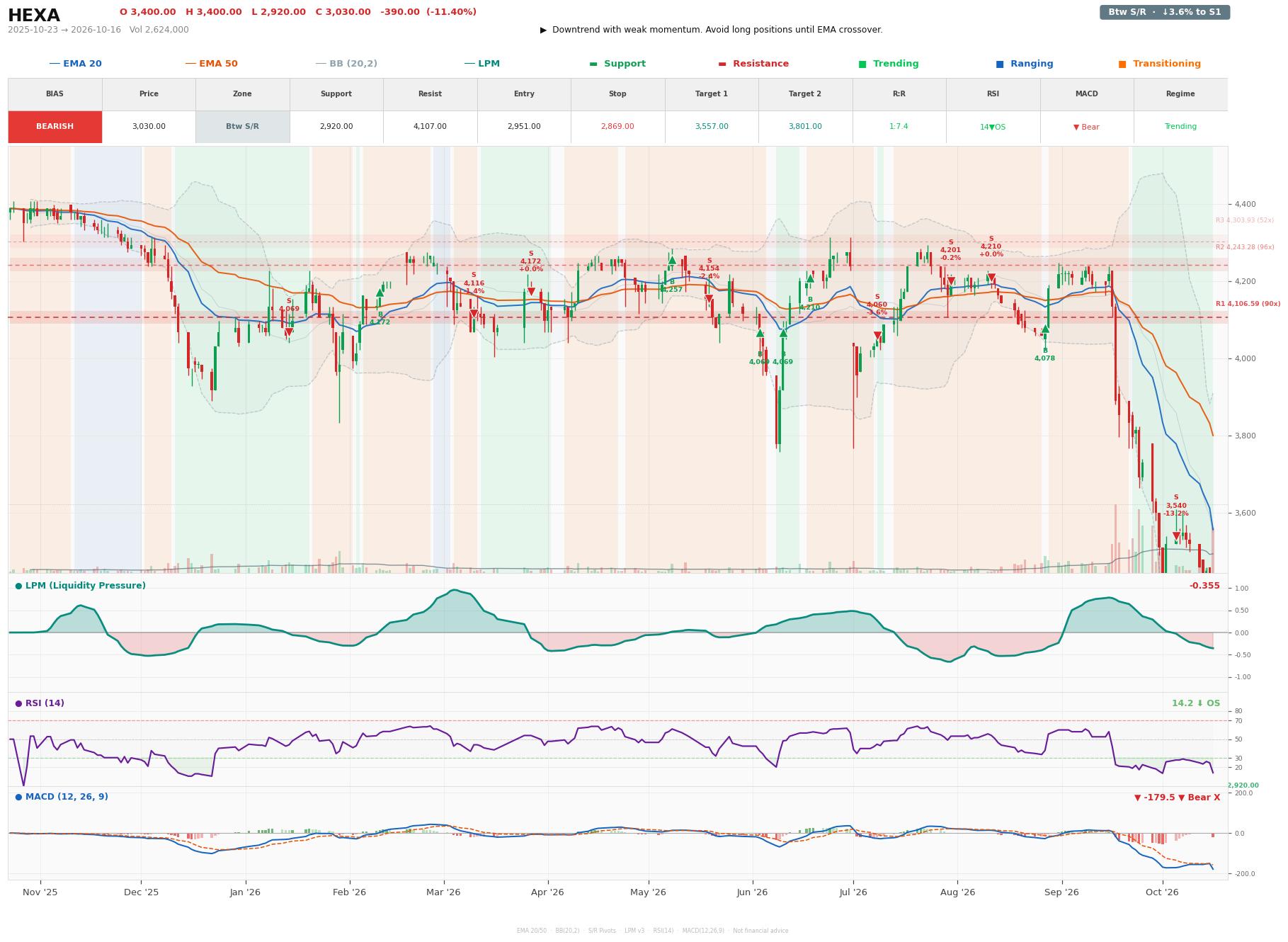Click the R2 4,243.28 (96x) resistance label
The width and height of the screenshot is (1288, 942).
click(1245, 247)
